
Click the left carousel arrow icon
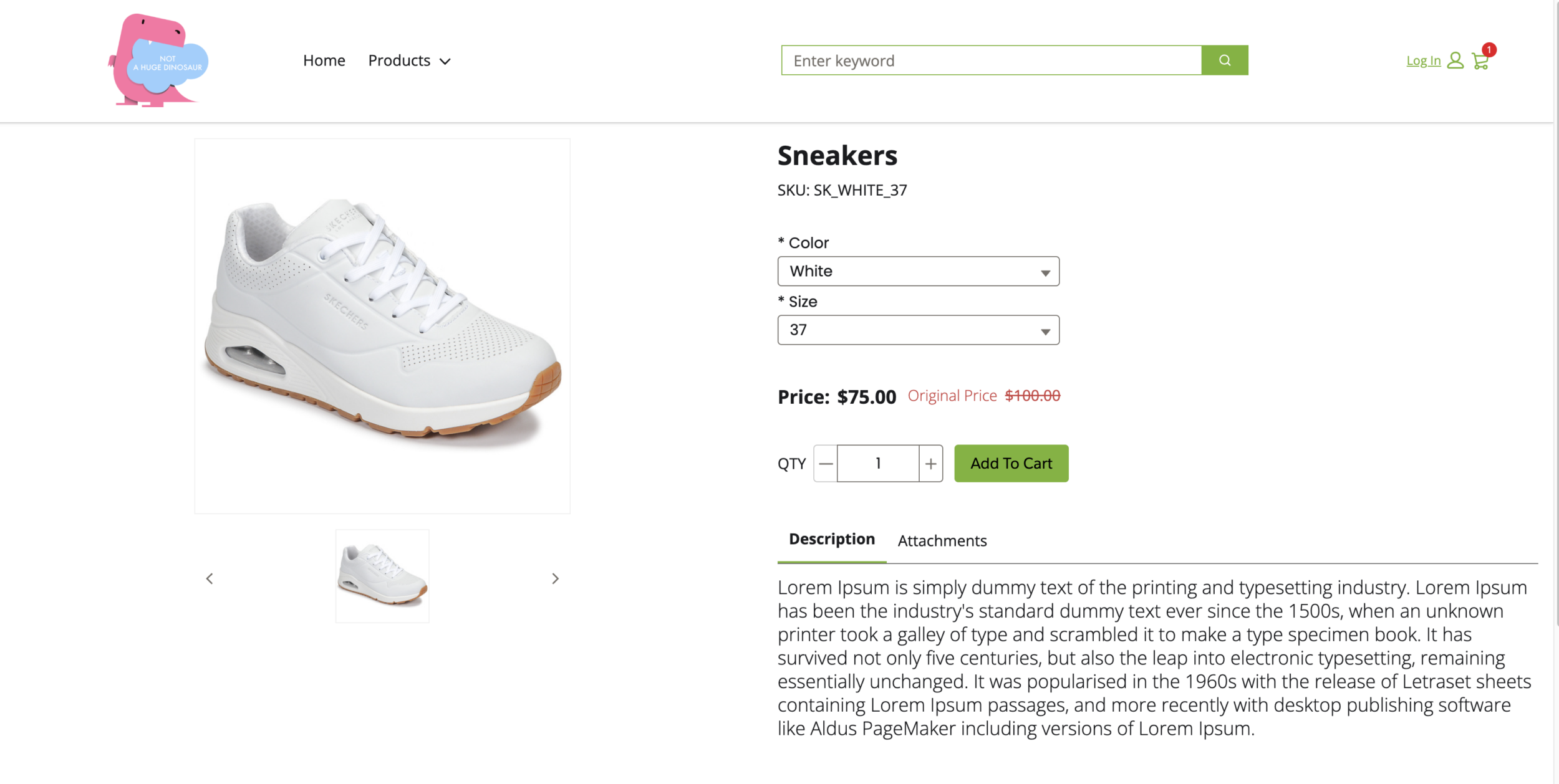click(209, 578)
